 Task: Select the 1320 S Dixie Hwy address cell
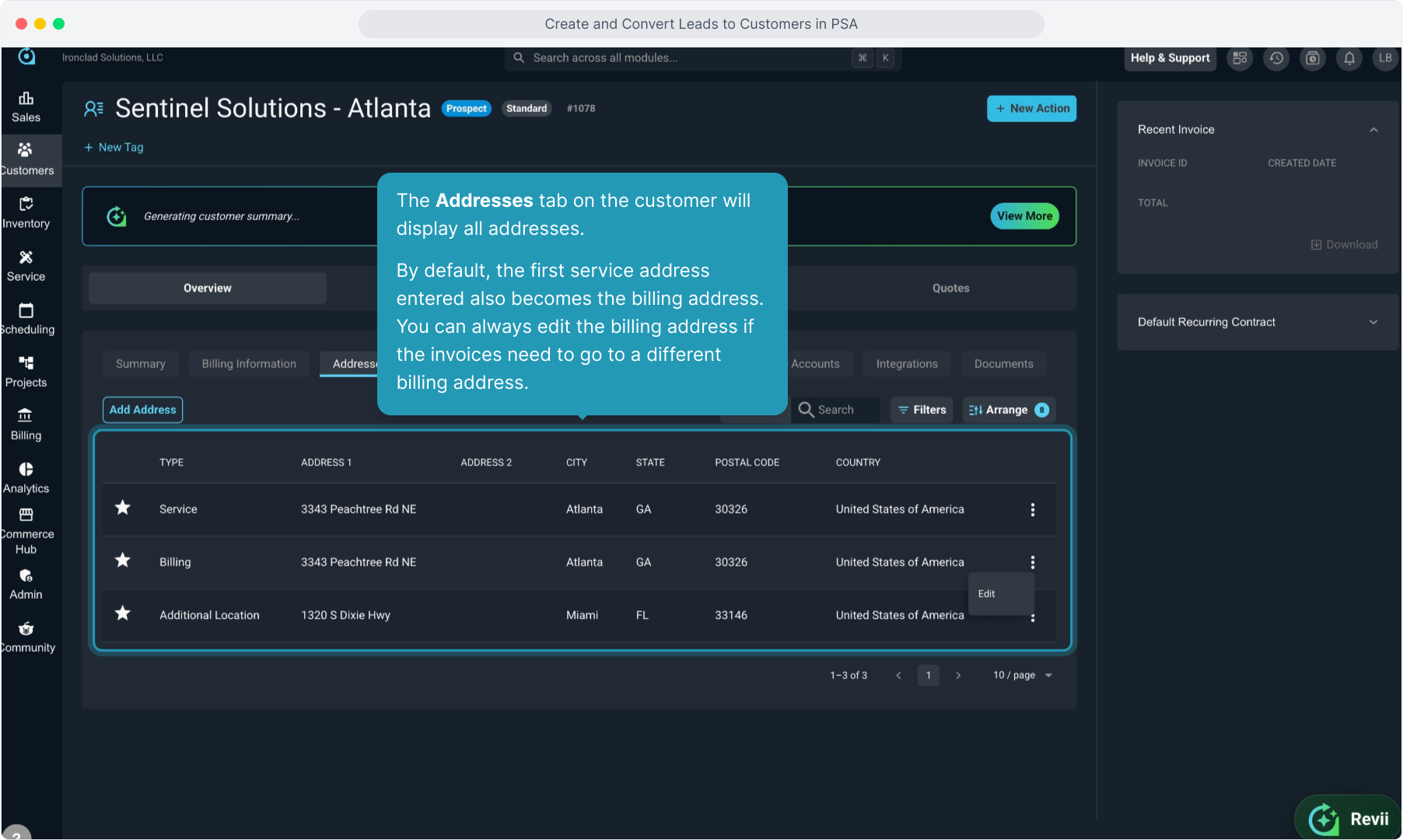coord(345,615)
